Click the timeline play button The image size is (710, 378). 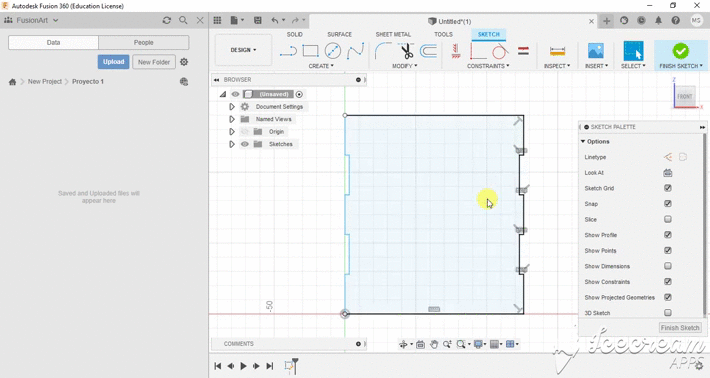point(244,366)
